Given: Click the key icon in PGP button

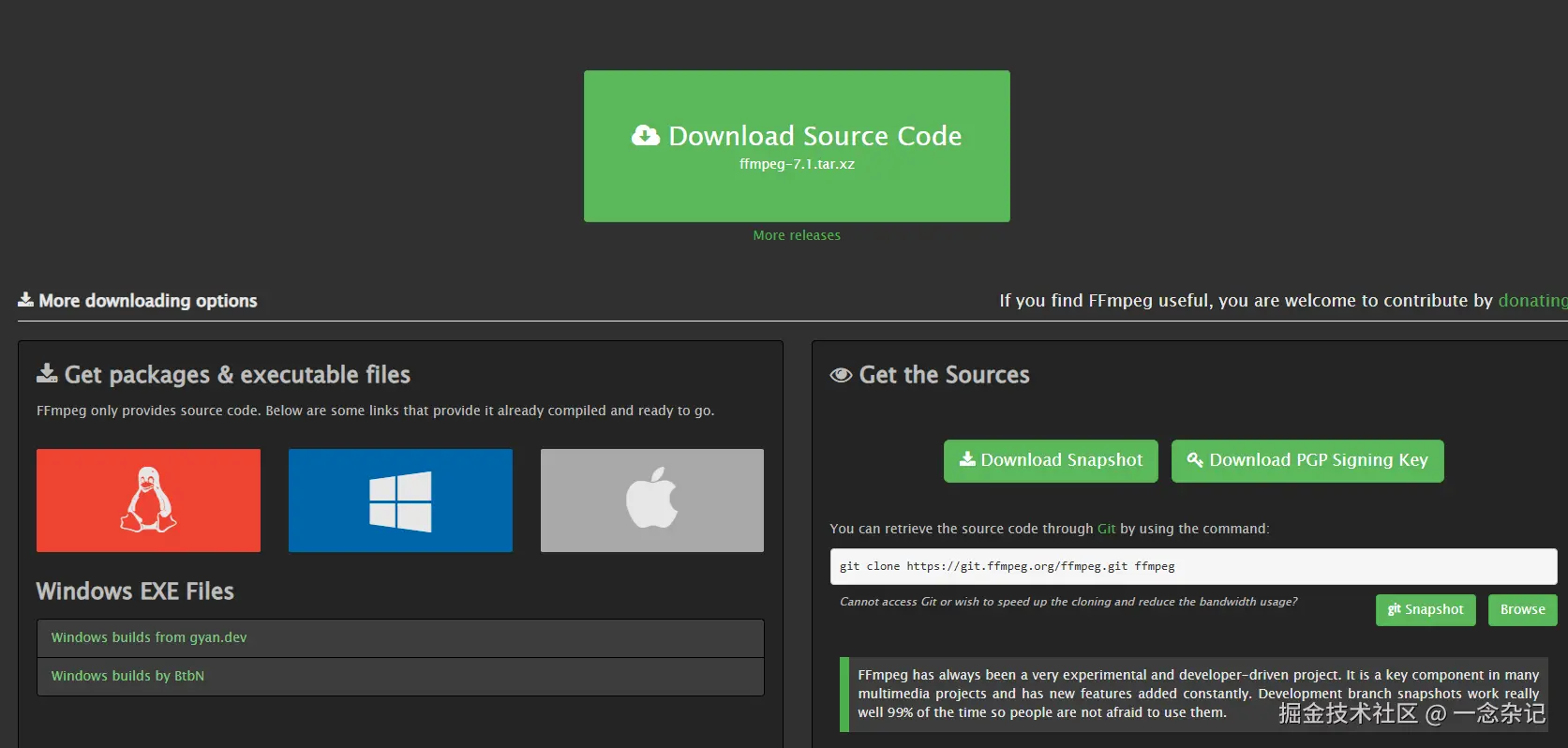Looking at the screenshot, I should 1195,459.
